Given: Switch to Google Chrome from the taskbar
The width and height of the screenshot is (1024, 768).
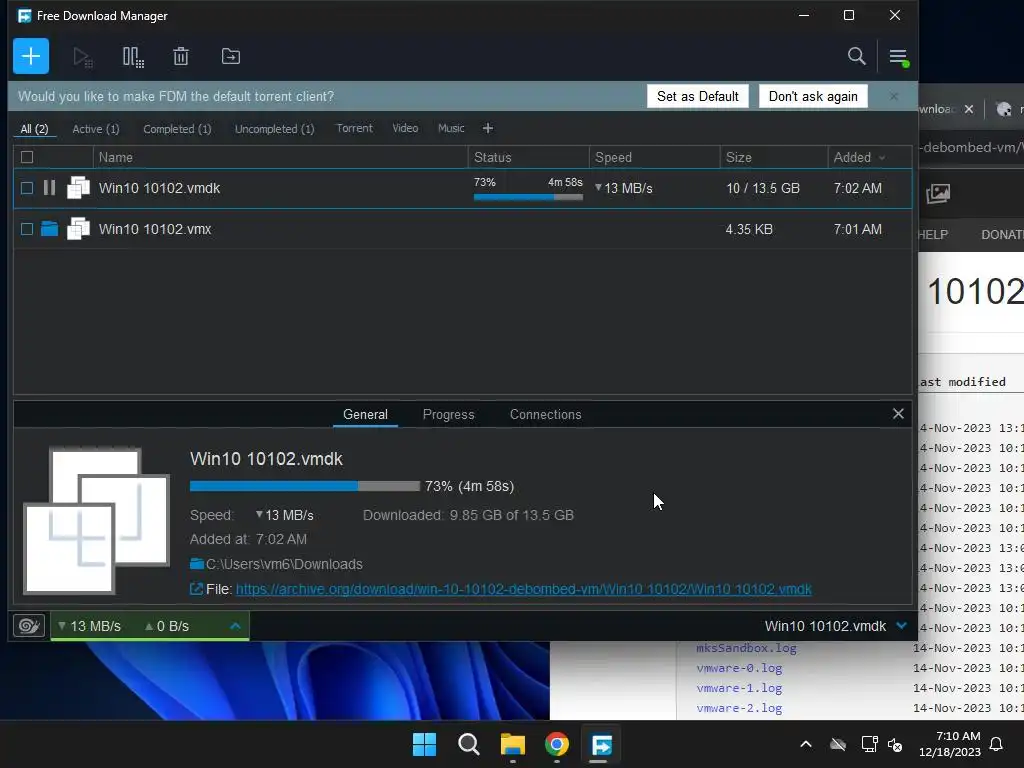Looking at the screenshot, I should click(x=557, y=744).
